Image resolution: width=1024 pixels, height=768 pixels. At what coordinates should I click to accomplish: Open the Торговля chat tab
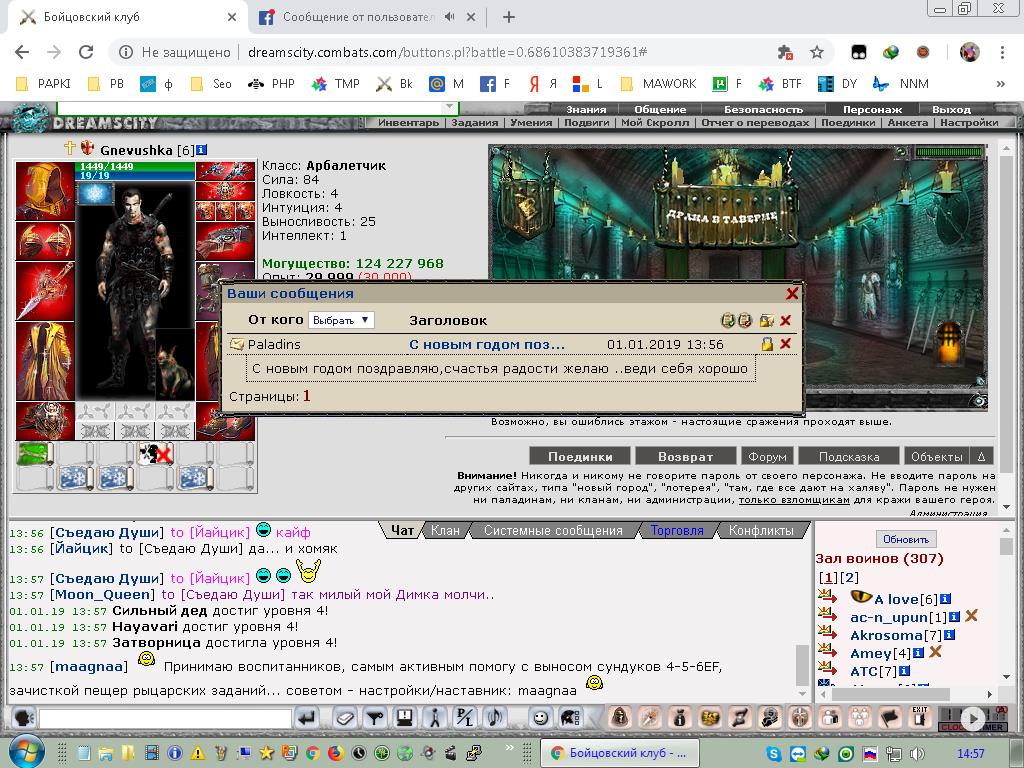677,530
